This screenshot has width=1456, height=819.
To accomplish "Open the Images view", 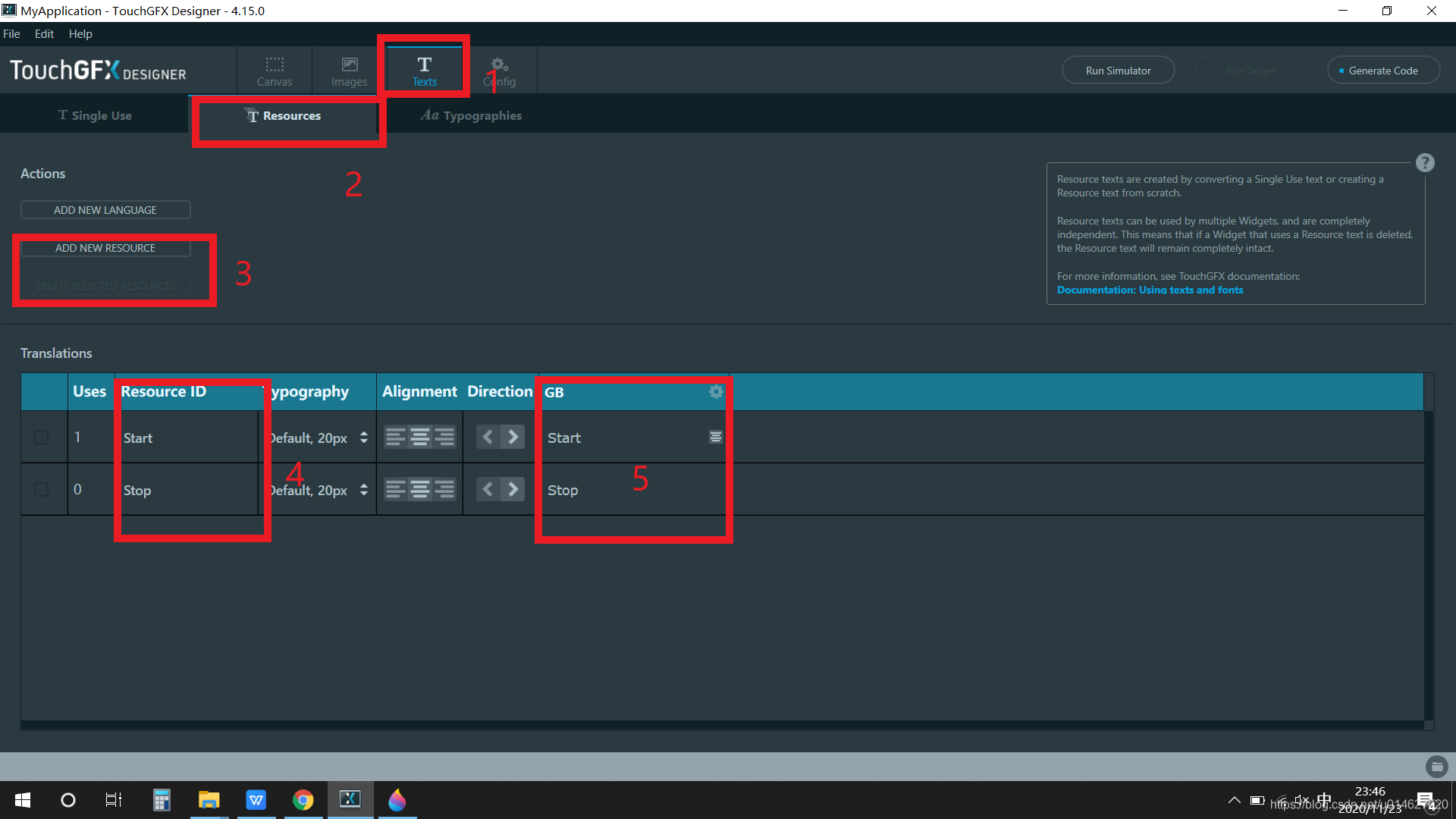I will coord(349,71).
